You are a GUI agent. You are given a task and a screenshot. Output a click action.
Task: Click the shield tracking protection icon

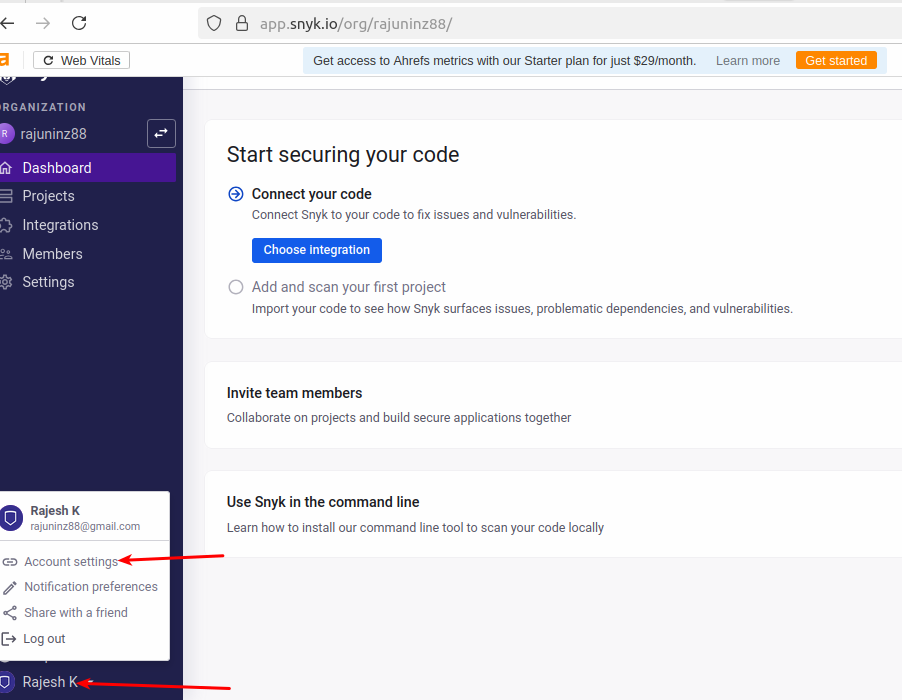[x=214, y=24]
